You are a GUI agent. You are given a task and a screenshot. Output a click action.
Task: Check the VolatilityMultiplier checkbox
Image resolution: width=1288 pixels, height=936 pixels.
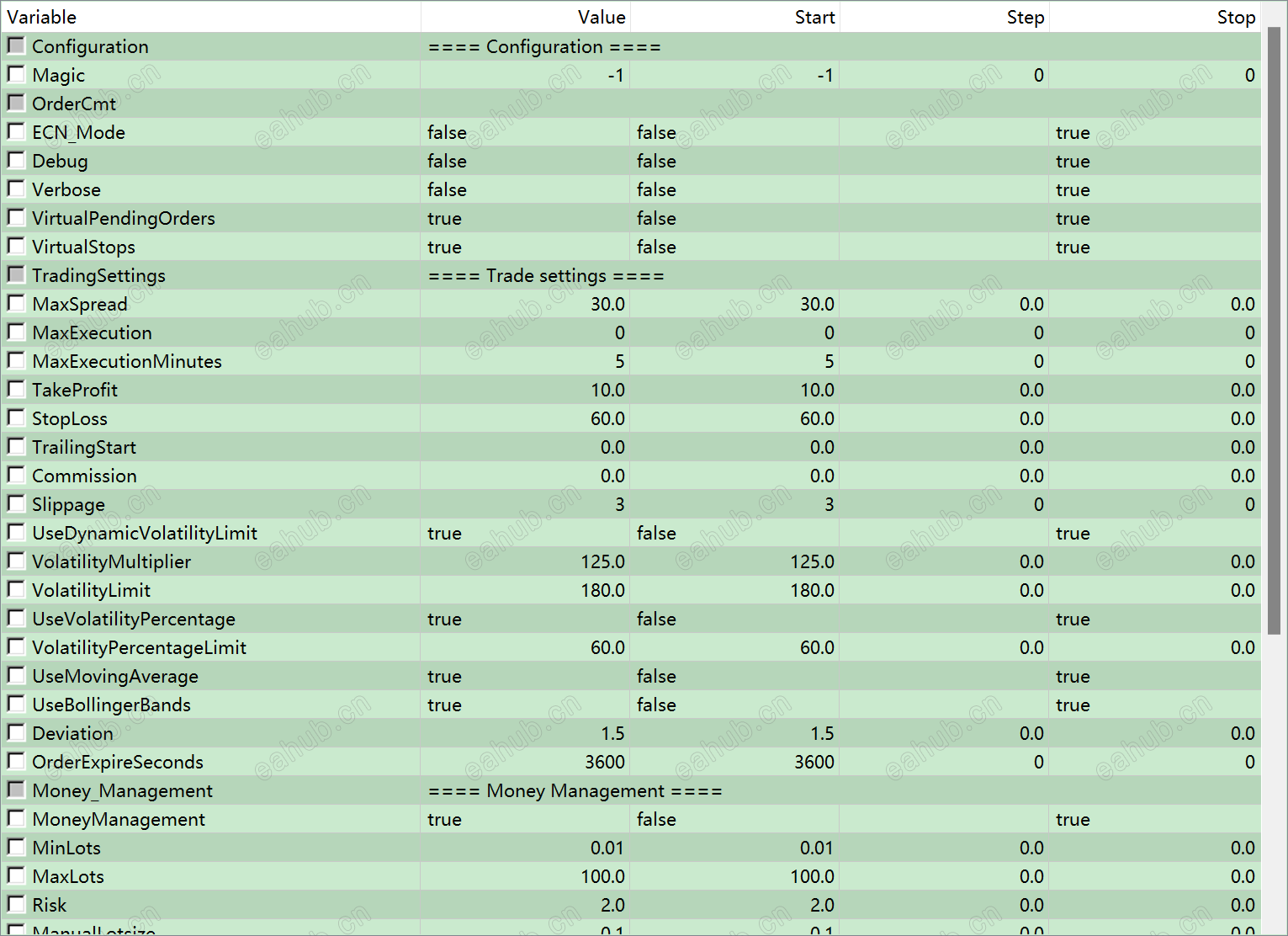[16, 561]
